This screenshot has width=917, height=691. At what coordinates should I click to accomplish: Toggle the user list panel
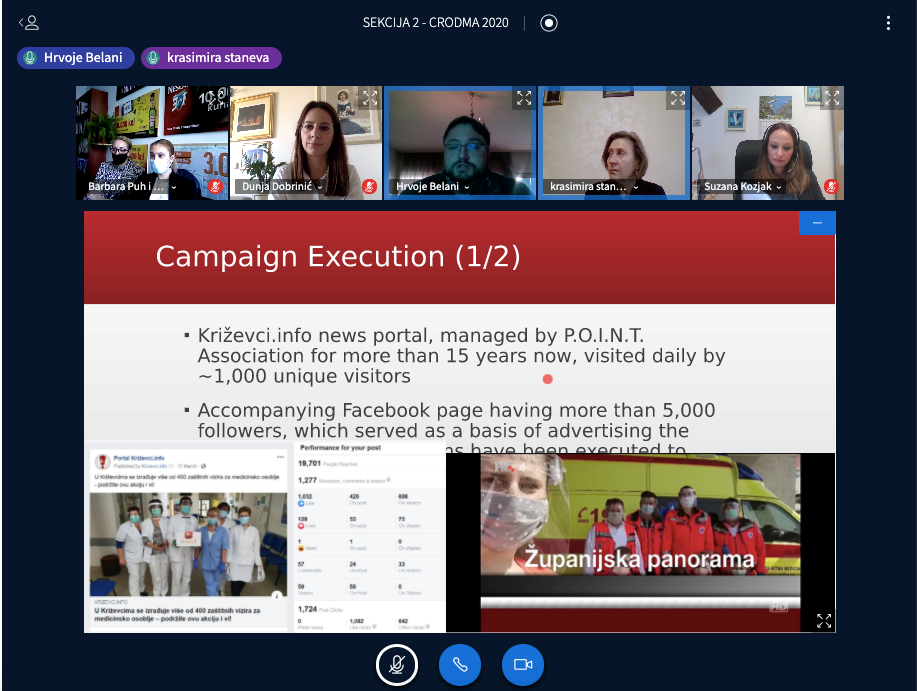click(x=29, y=22)
